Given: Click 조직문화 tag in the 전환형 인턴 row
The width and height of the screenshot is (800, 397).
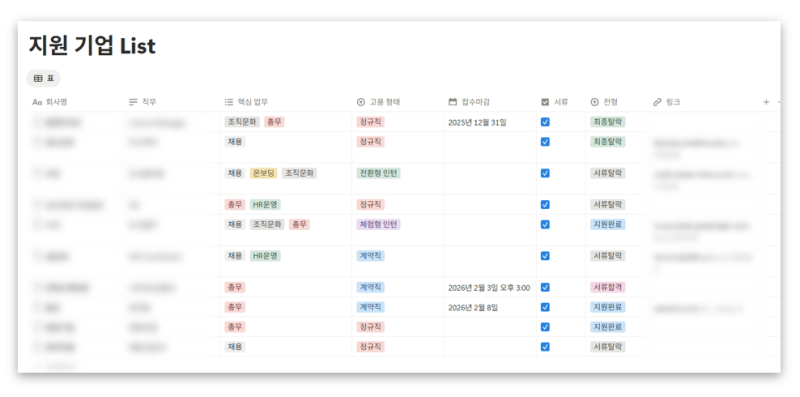Looking at the screenshot, I should [299, 173].
